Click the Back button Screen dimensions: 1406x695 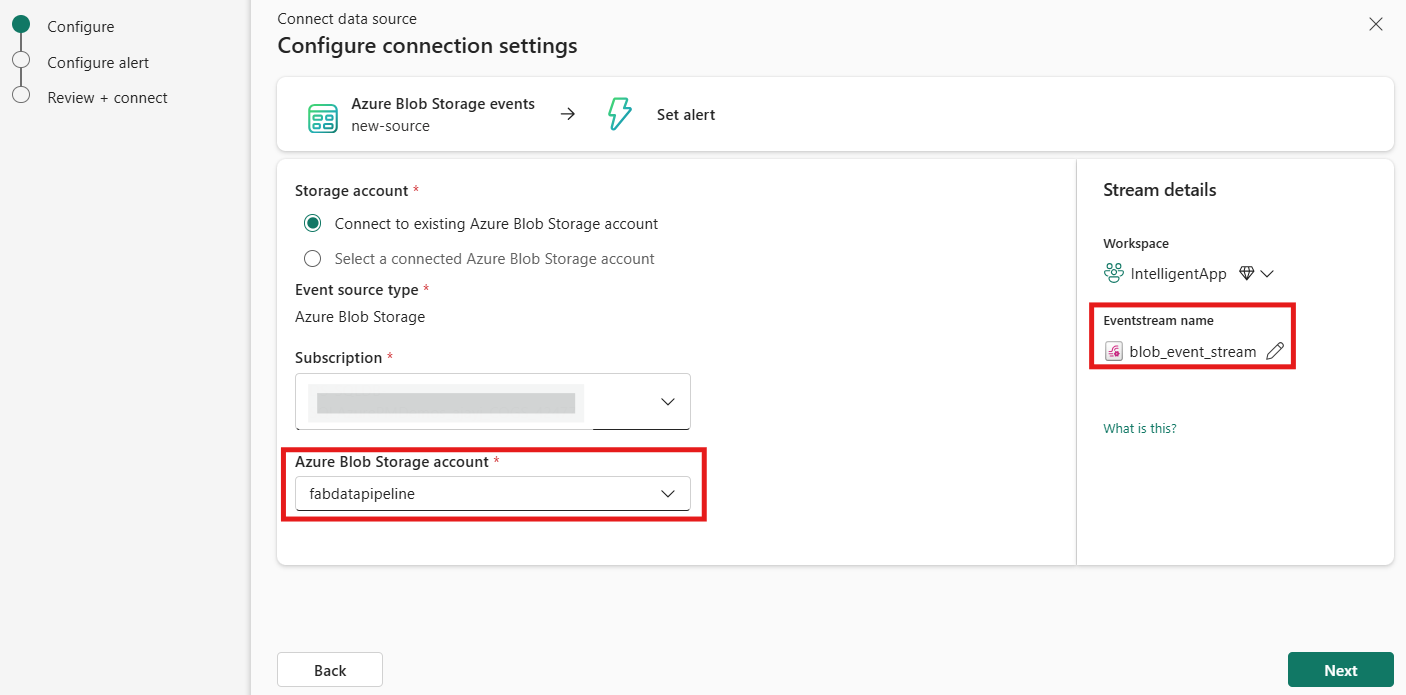tap(330, 670)
